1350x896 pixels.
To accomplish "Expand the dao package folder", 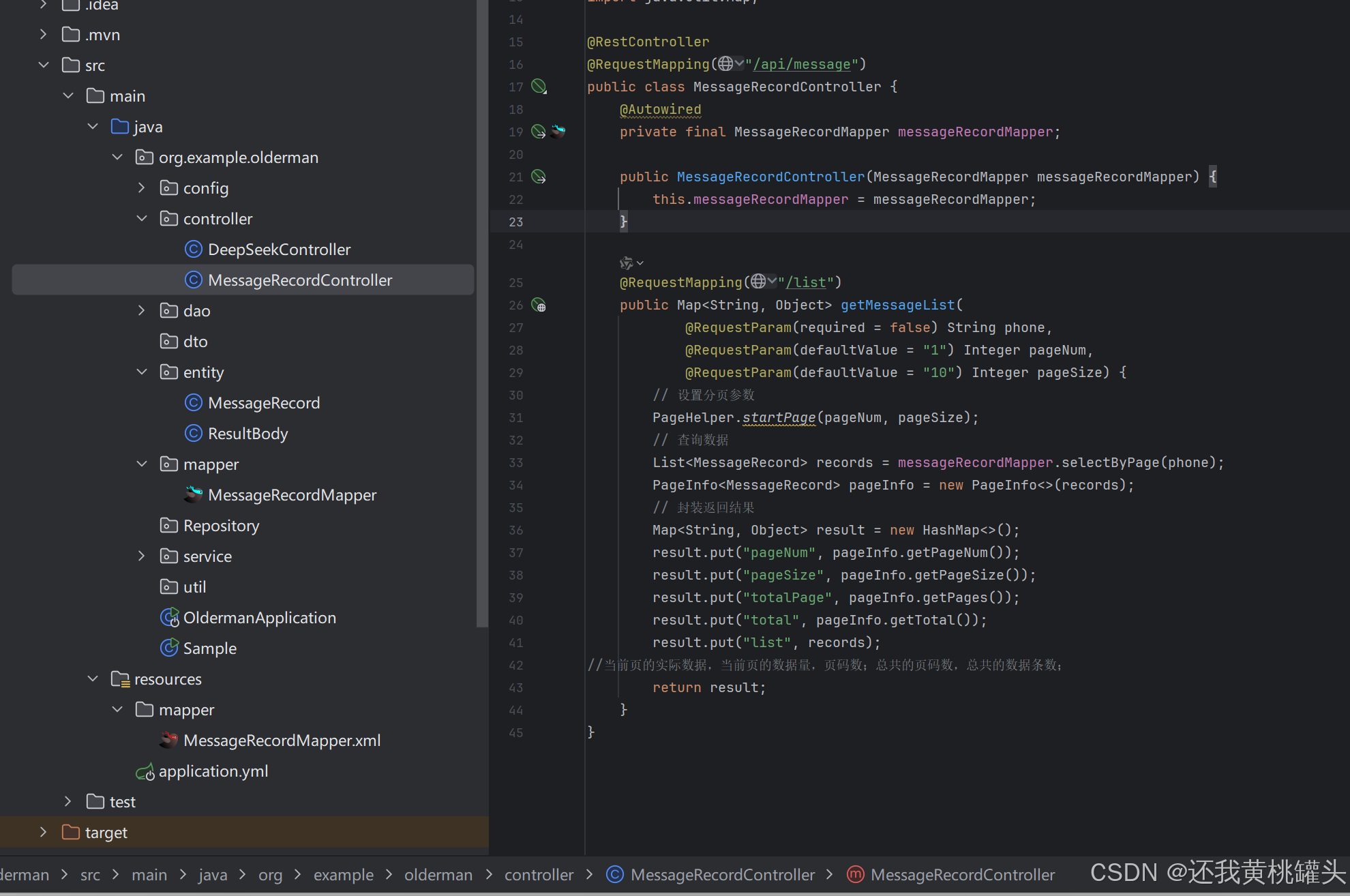I will point(142,311).
